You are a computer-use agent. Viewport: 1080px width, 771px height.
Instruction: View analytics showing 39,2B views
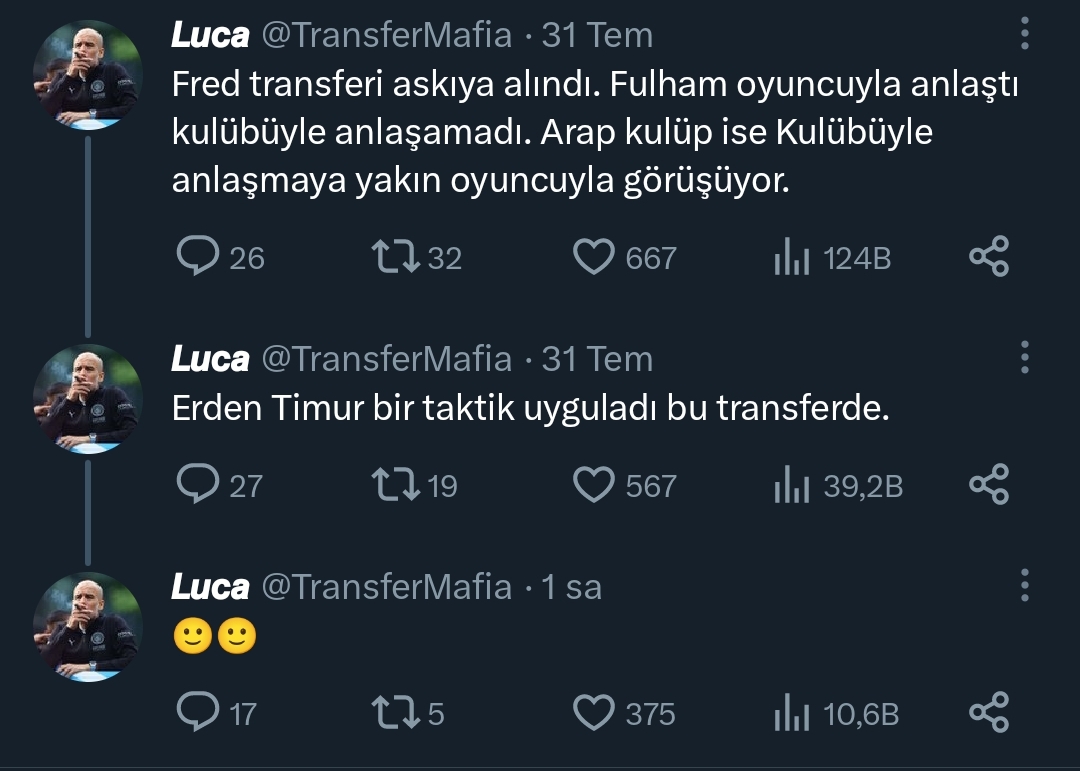pos(791,486)
